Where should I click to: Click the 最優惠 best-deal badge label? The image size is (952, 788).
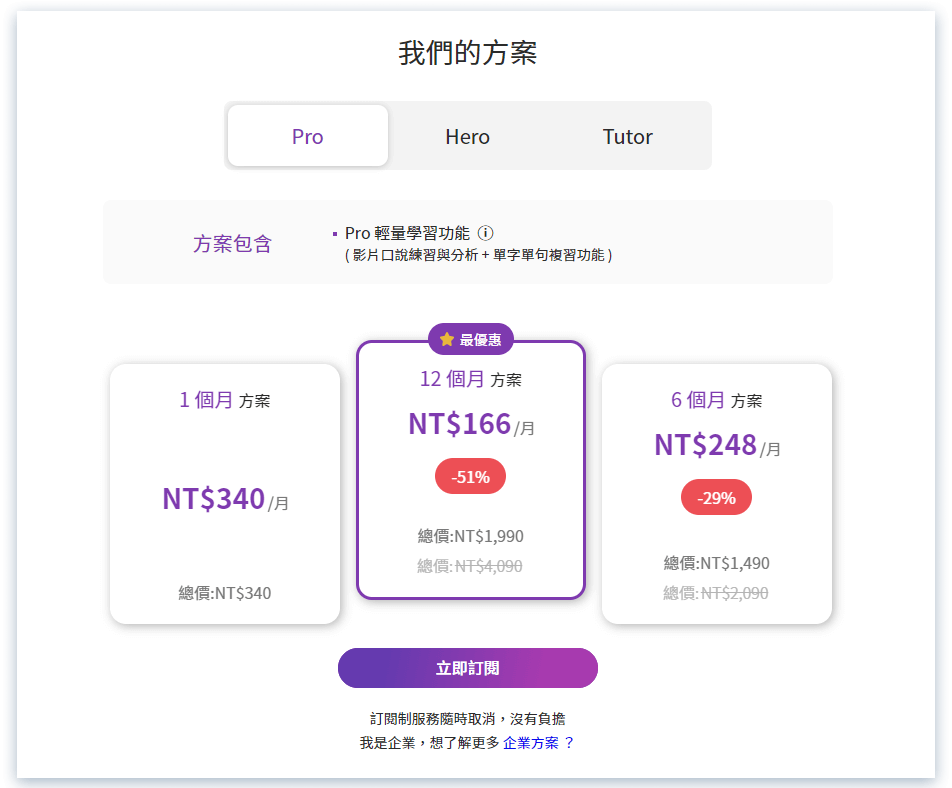click(481, 340)
